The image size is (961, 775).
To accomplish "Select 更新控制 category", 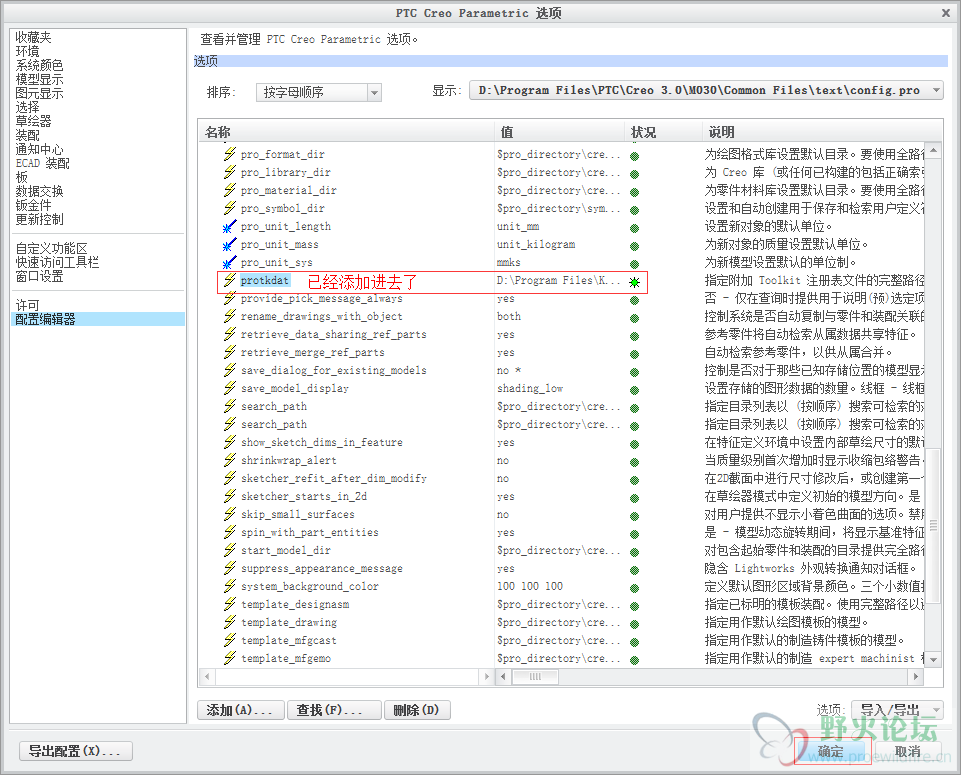I will coord(39,219).
